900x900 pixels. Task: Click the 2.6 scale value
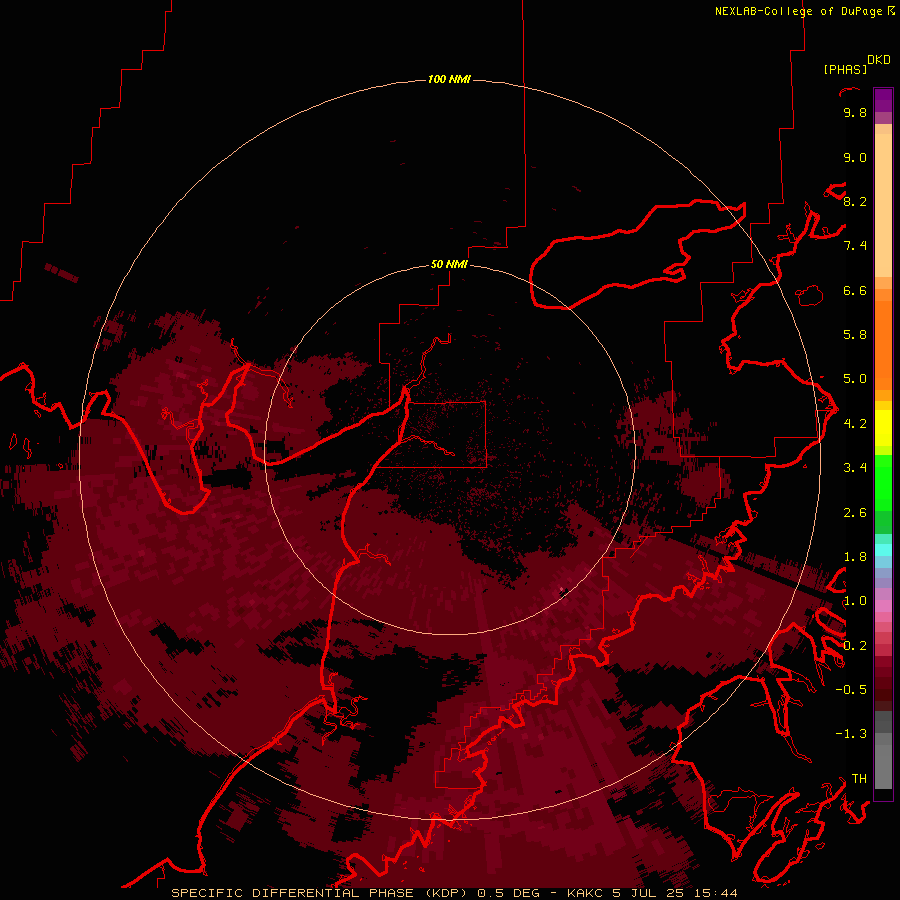pos(855,513)
